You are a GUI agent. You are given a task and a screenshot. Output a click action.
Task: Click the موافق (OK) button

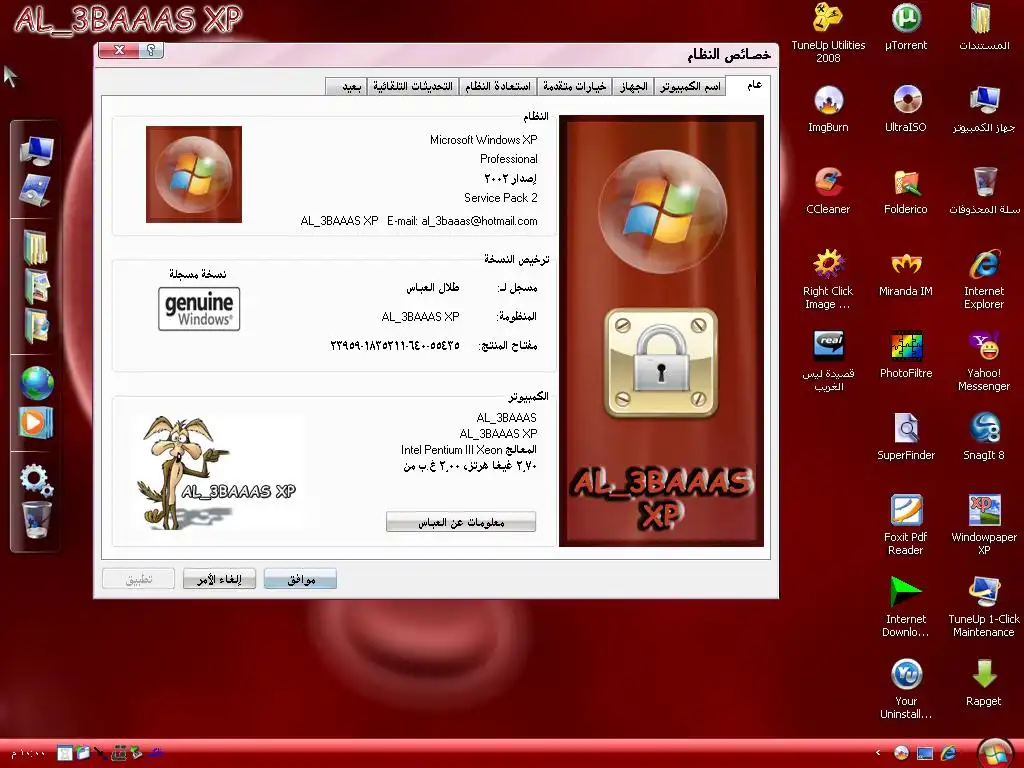(300, 579)
